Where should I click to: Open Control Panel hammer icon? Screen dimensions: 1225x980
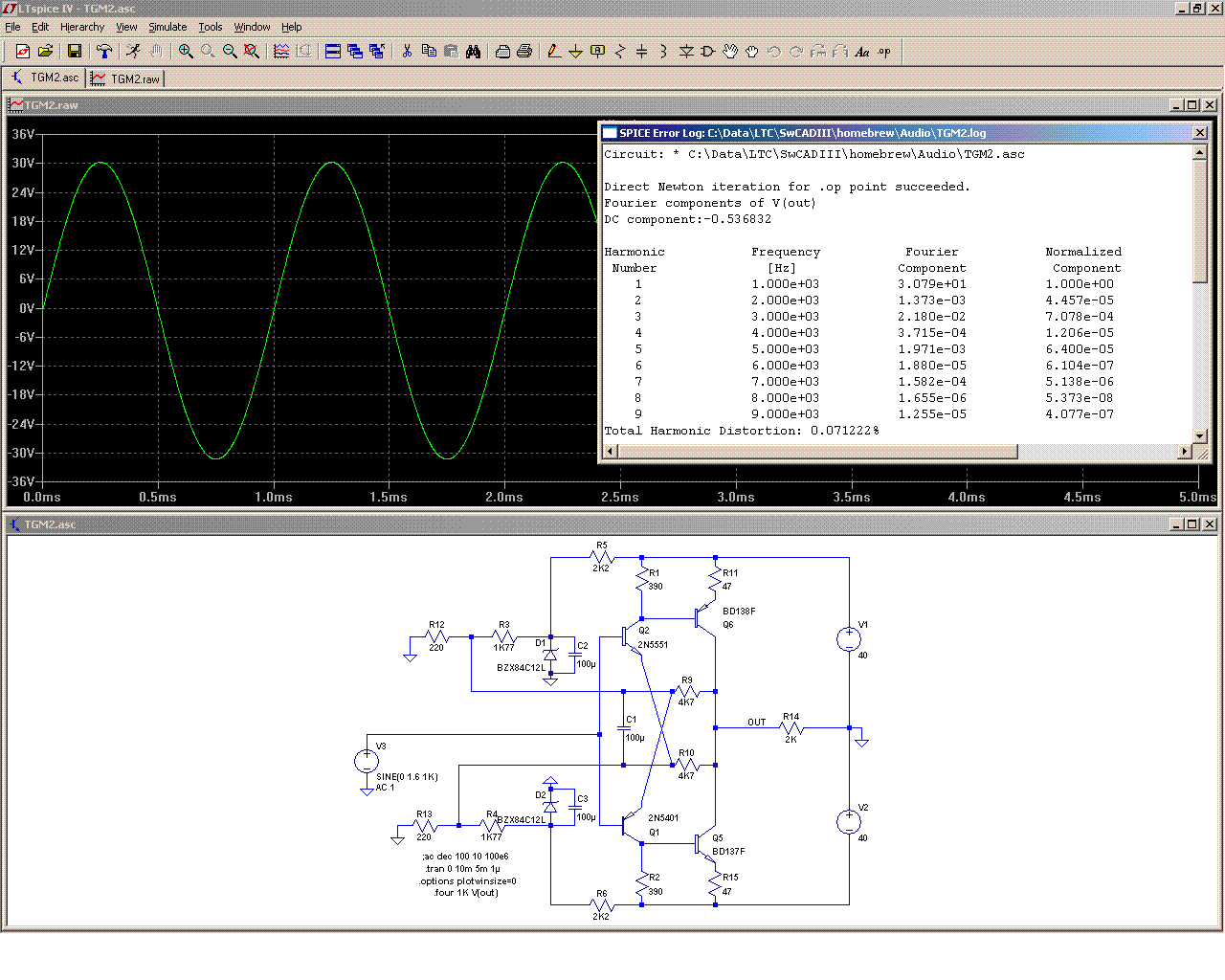pyautogui.click(x=104, y=52)
